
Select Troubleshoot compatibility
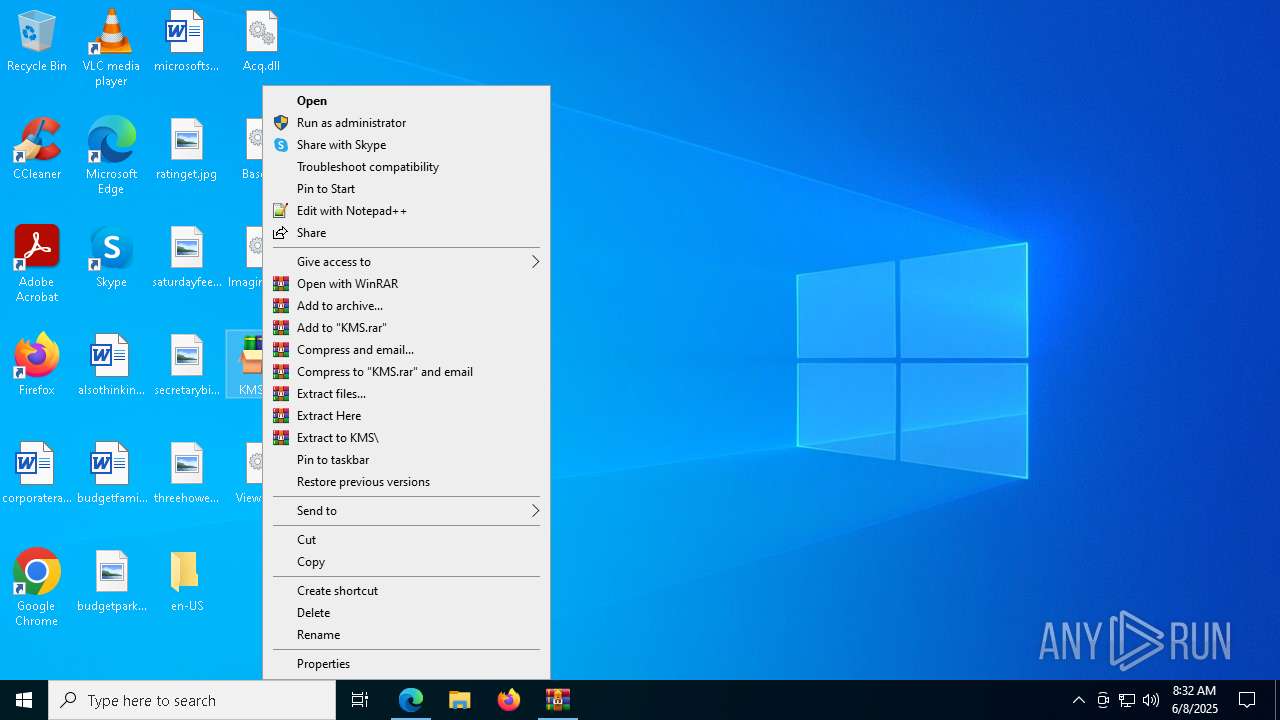(x=406, y=167)
